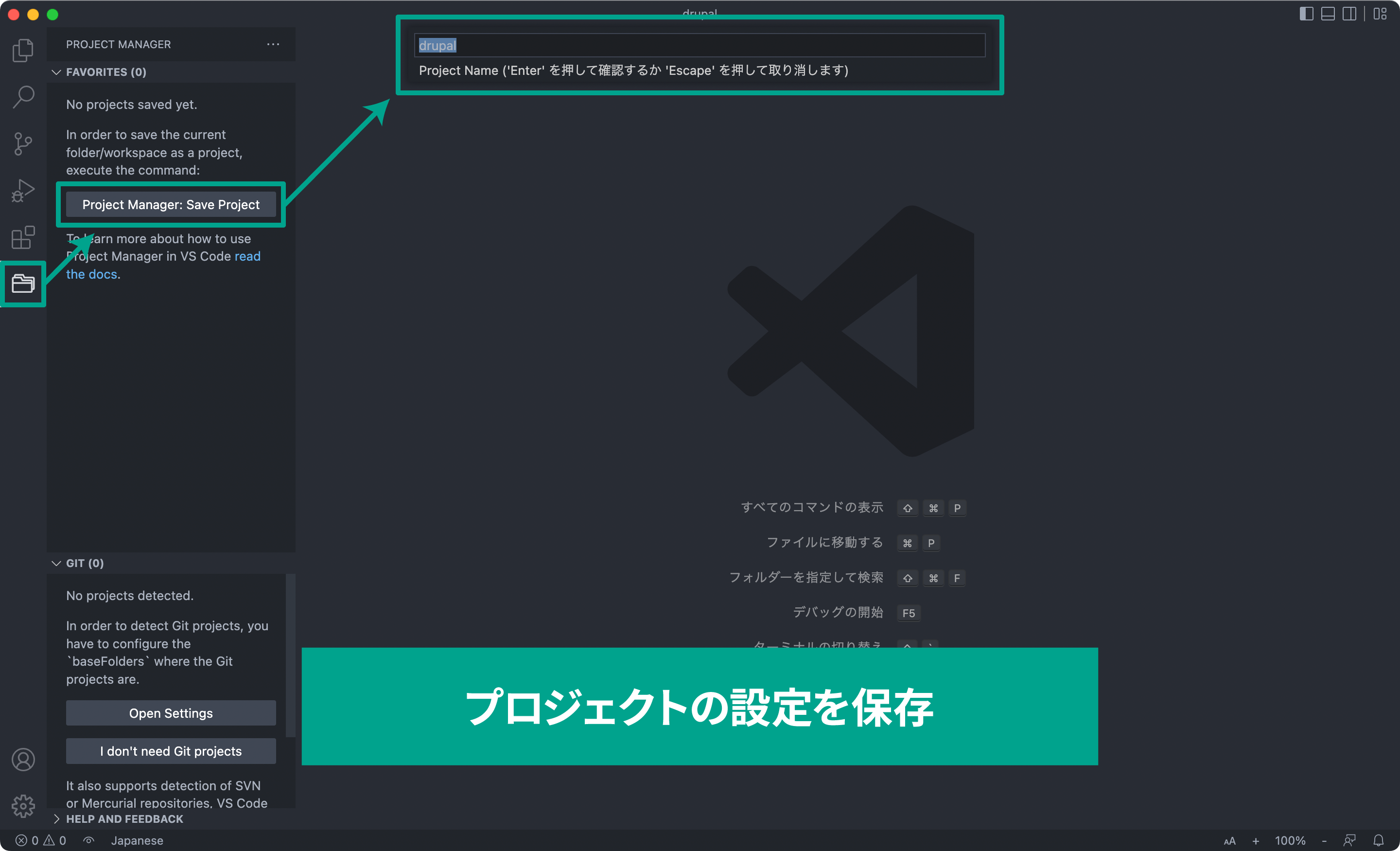Collapse the GIT (0) section
Image resolution: width=1400 pixels, height=851 pixels.
pyautogui.click(x=171, y=563)
